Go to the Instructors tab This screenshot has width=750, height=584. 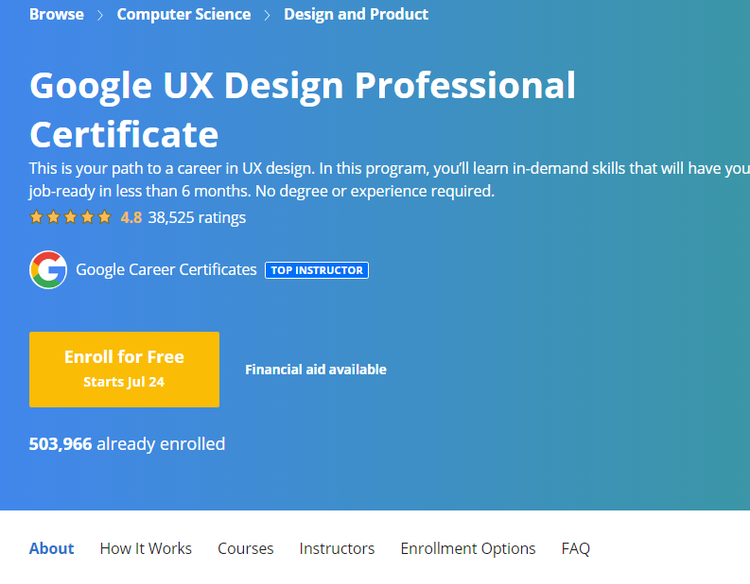[x=337, y=548]
